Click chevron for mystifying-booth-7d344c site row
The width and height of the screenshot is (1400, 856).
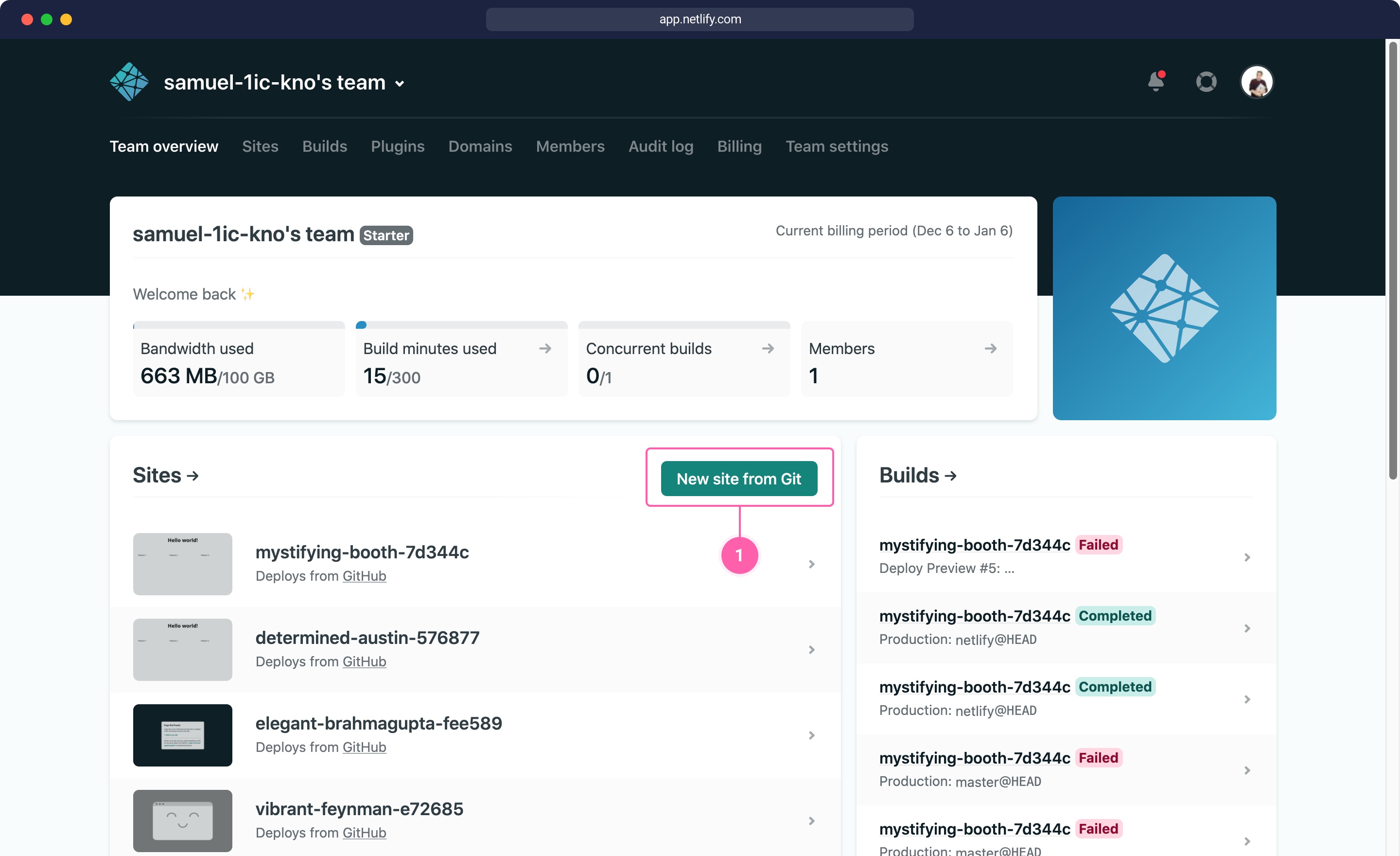(811, 564)
